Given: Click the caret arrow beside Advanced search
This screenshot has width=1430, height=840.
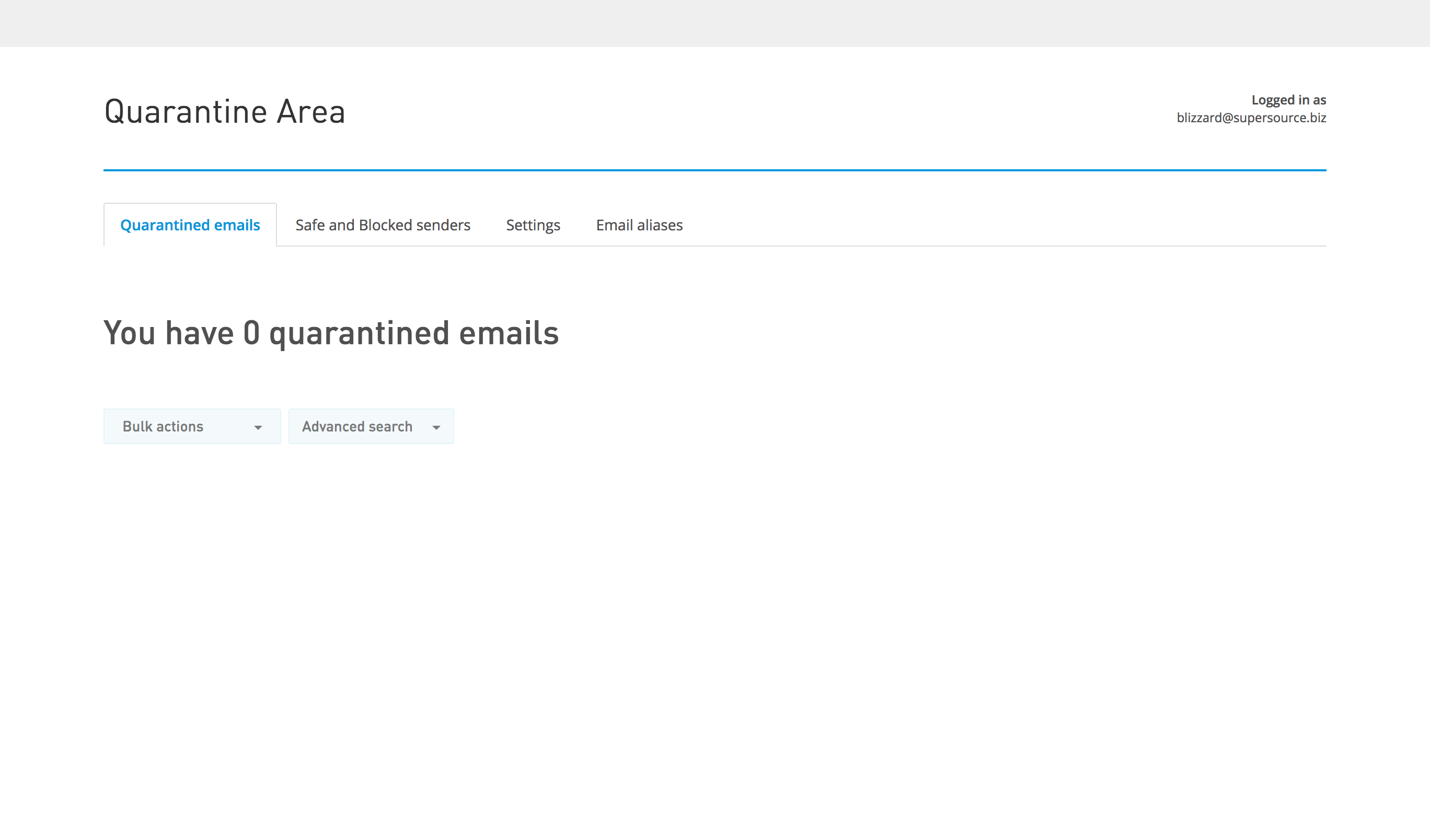Looking at the screenshot, I should 436,428.
